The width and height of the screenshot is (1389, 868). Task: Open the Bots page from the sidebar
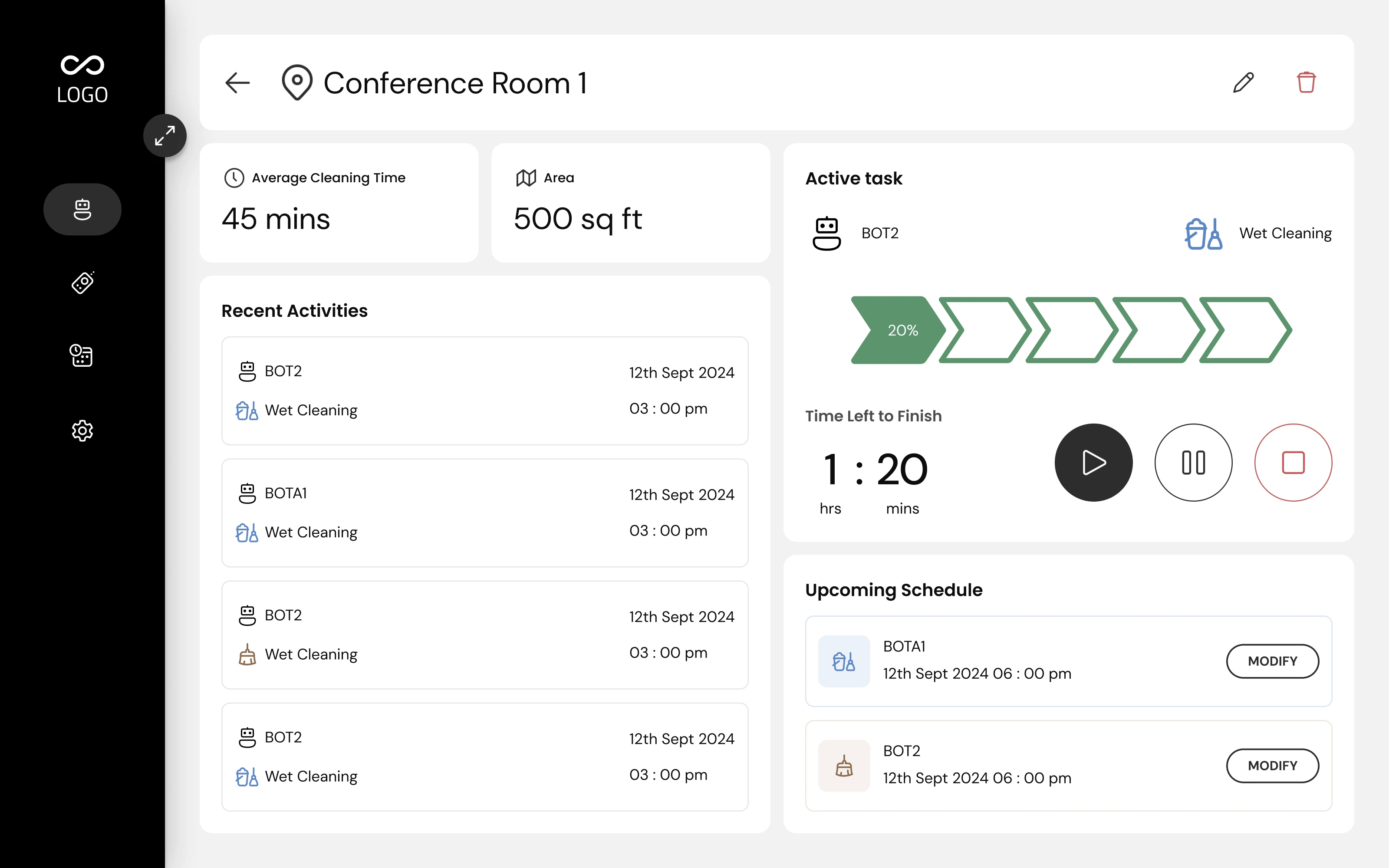click(x=82, y=210)
